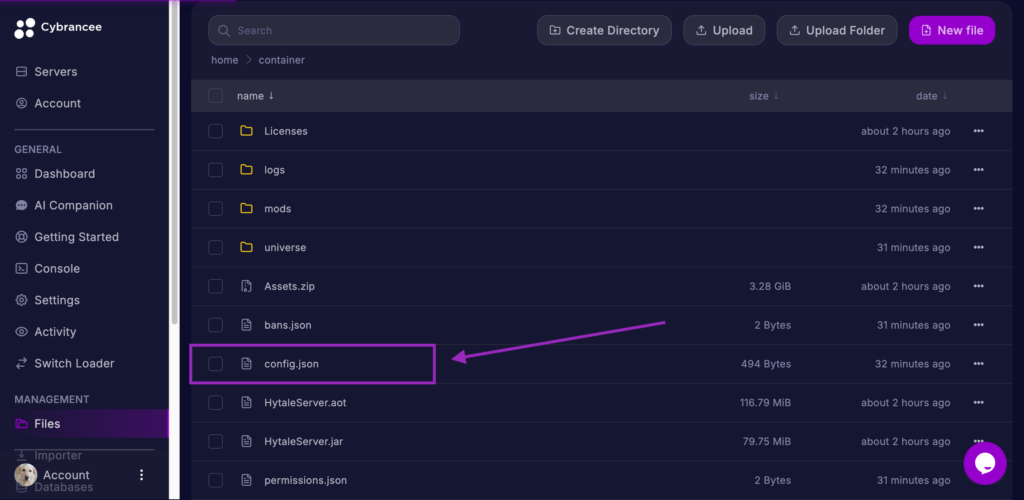Image resolution: width=1024 pixels, height=500 pixels.
Task: Check the HytaleServer.jar checkbox
Action: 216,441
